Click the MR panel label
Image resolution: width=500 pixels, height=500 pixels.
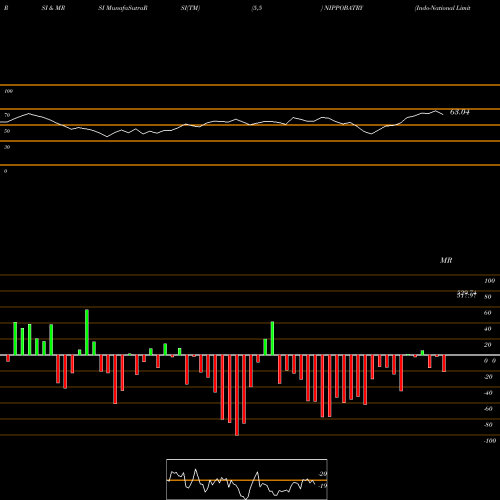coord(446,260)
